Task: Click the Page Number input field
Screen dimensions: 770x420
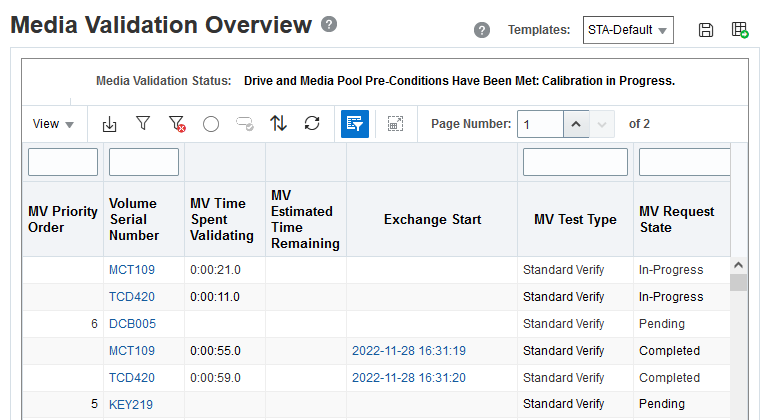Action: tap(540, 124)
